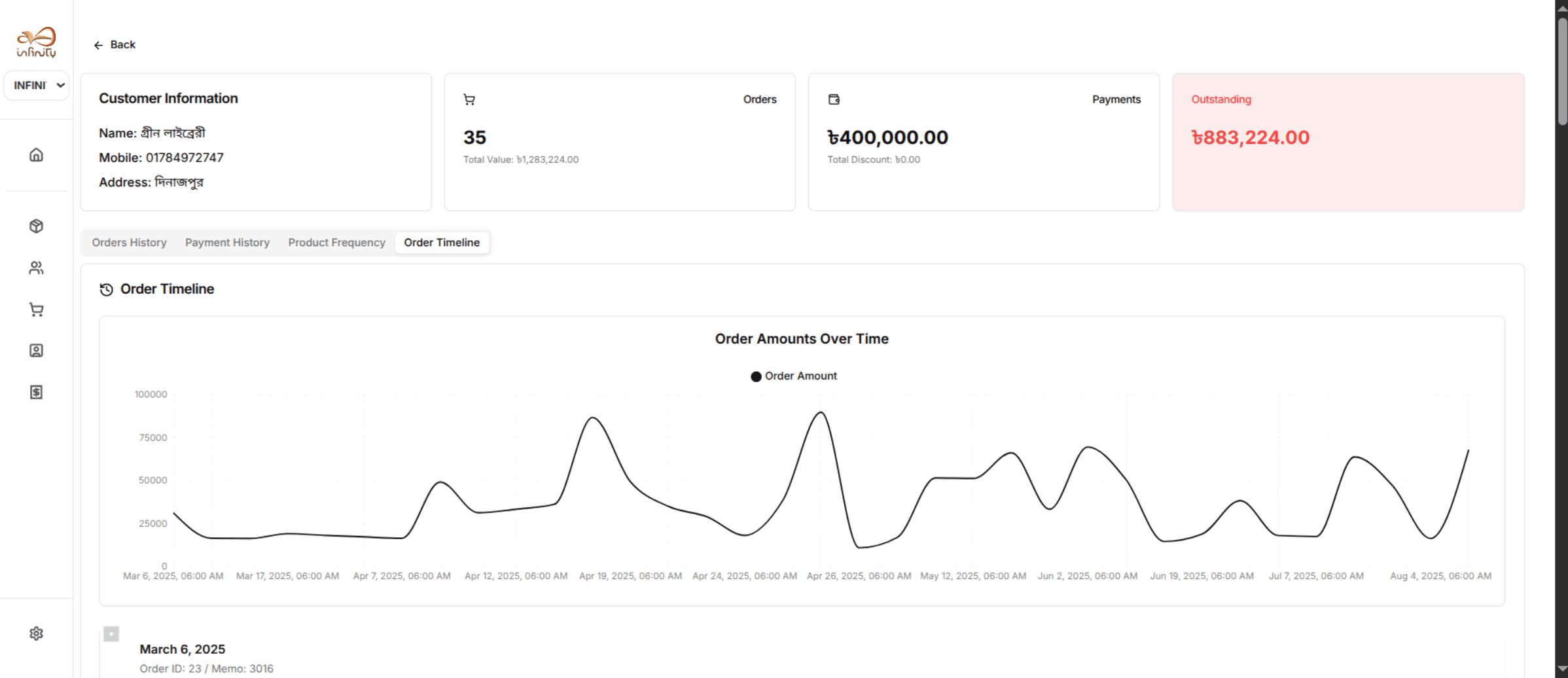The image size is (1568, 678).
Task: Switch to the Orders History tab
Action: 129,243
